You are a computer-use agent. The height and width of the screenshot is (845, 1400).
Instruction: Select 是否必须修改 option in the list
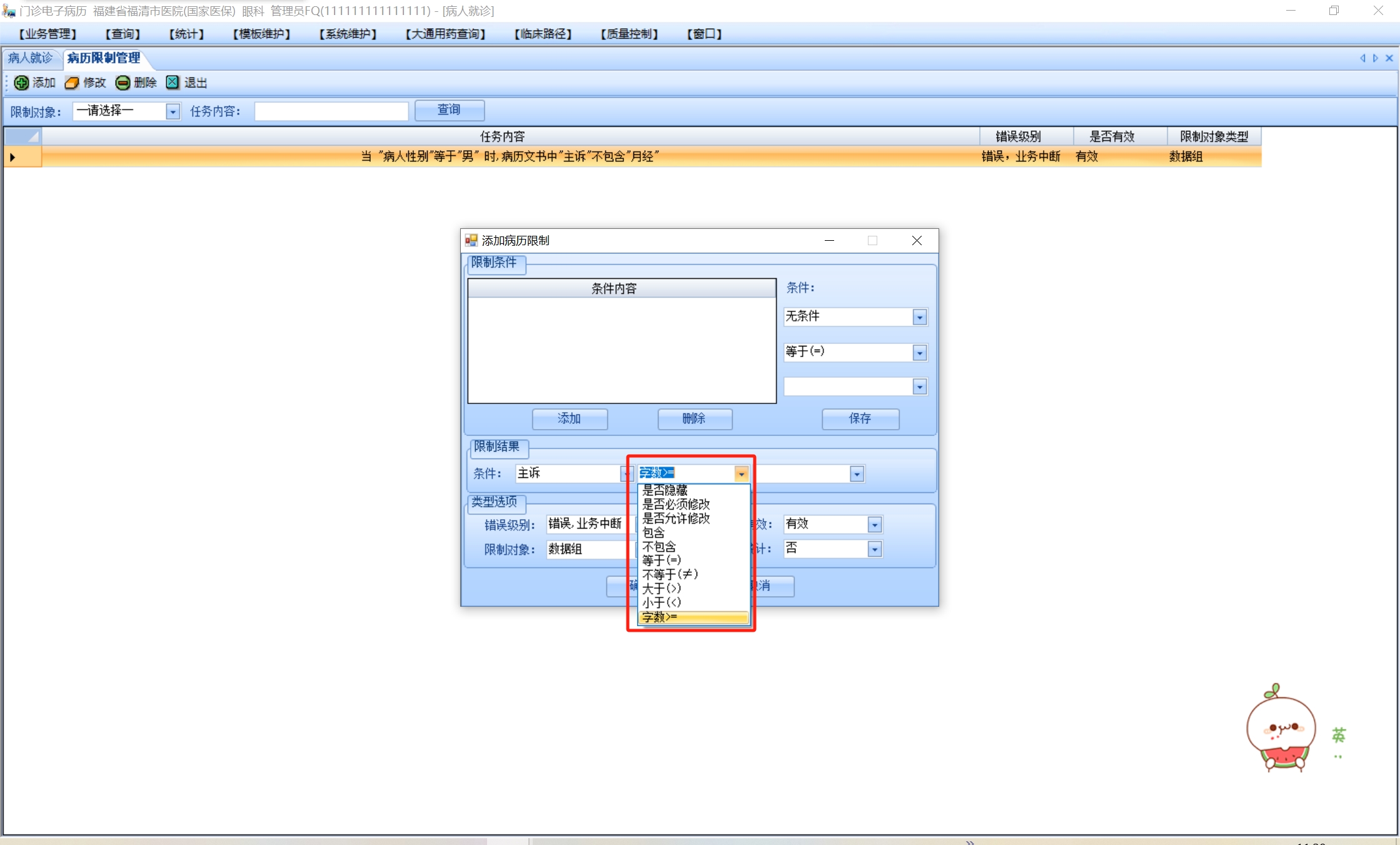(x=675, y=504)
